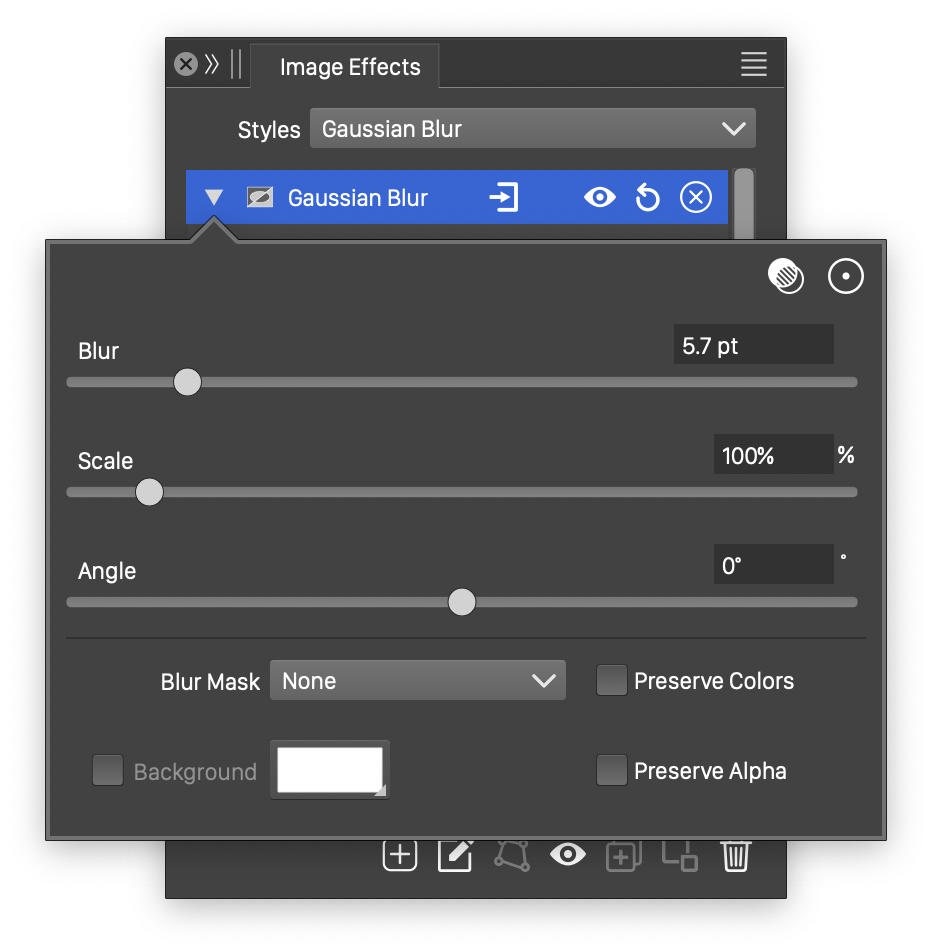This screenshot has height=952, width=932.
Task: Enable the Preserve Alpha checkbox
Action: (611, 771)
